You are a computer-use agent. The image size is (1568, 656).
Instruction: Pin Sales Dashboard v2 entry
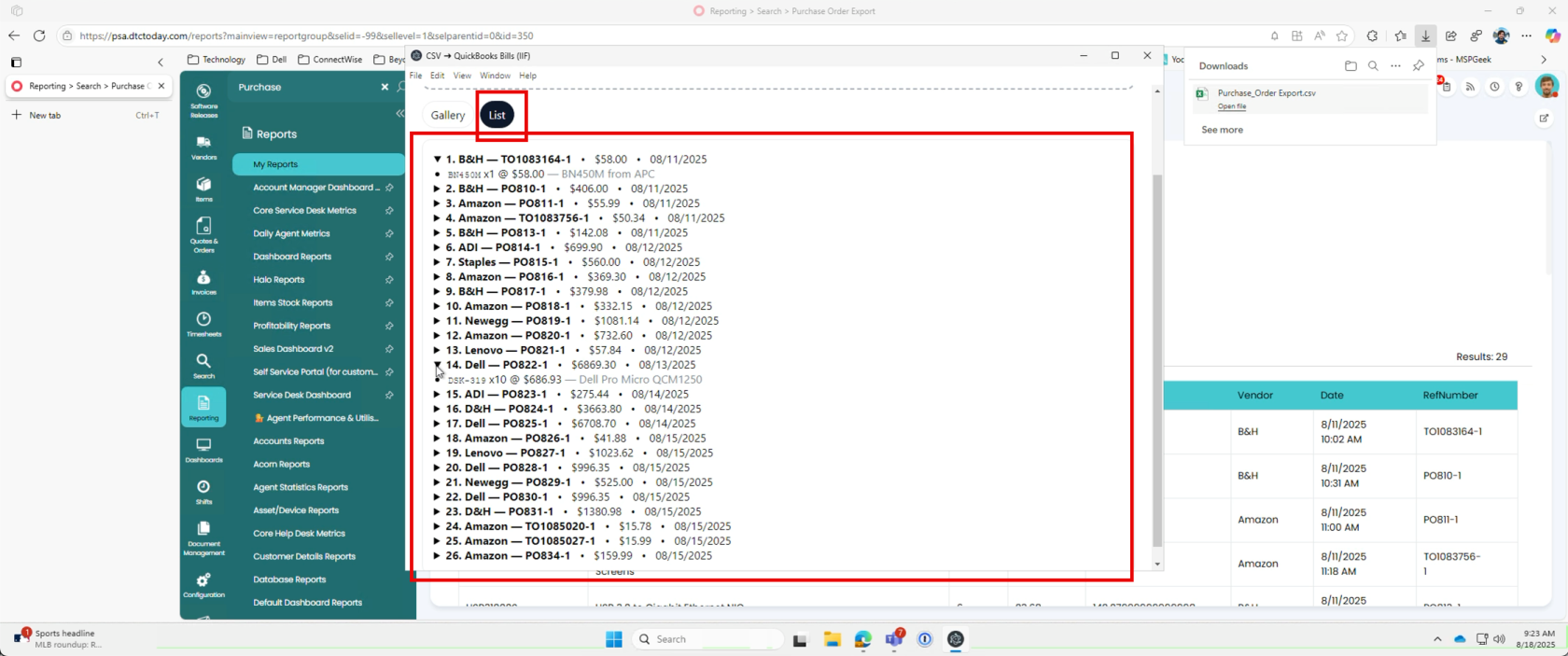pos(389,349)
